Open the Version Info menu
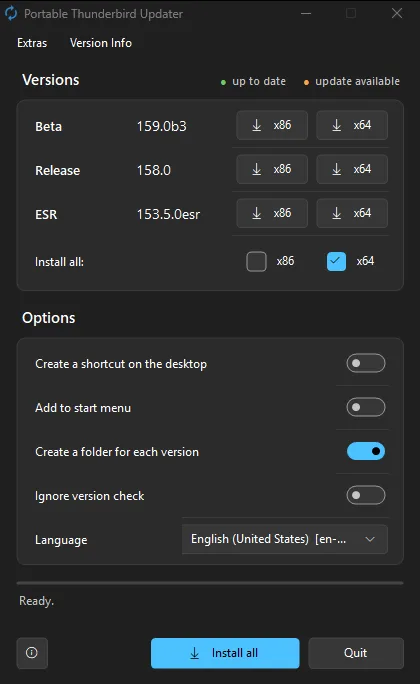 pyautogui.click(x=101, y=43)
